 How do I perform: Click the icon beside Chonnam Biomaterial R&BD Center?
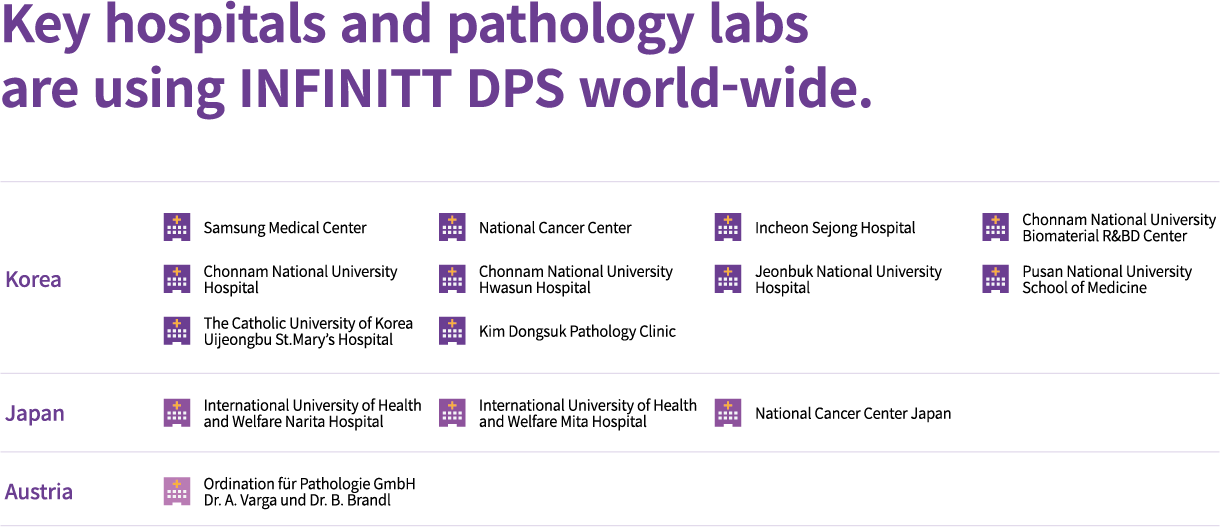995,227
